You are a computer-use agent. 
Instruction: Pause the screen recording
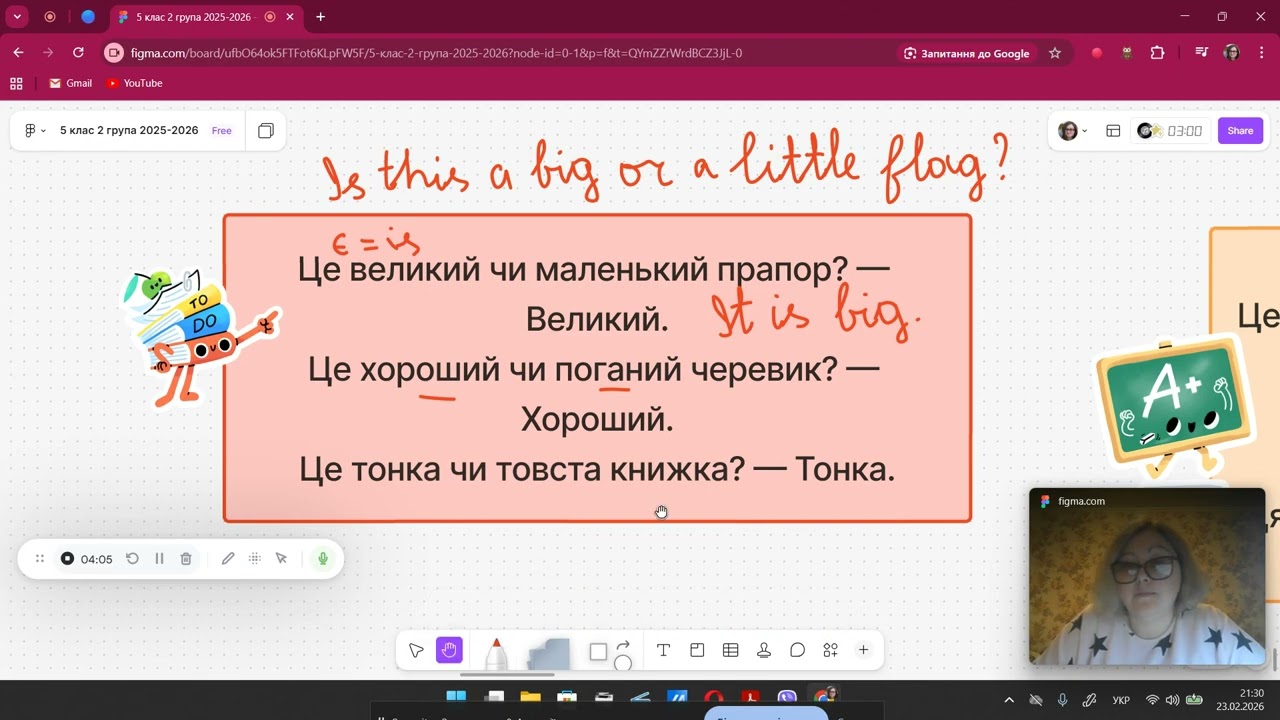[159, 559]
